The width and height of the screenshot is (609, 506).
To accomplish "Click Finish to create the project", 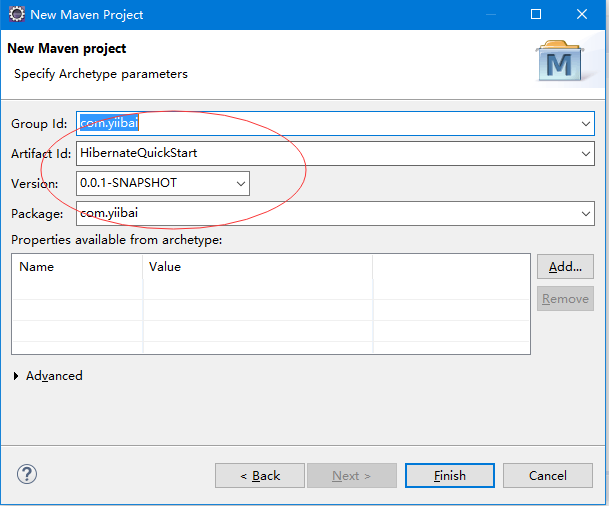I will [x=449, y=476].
